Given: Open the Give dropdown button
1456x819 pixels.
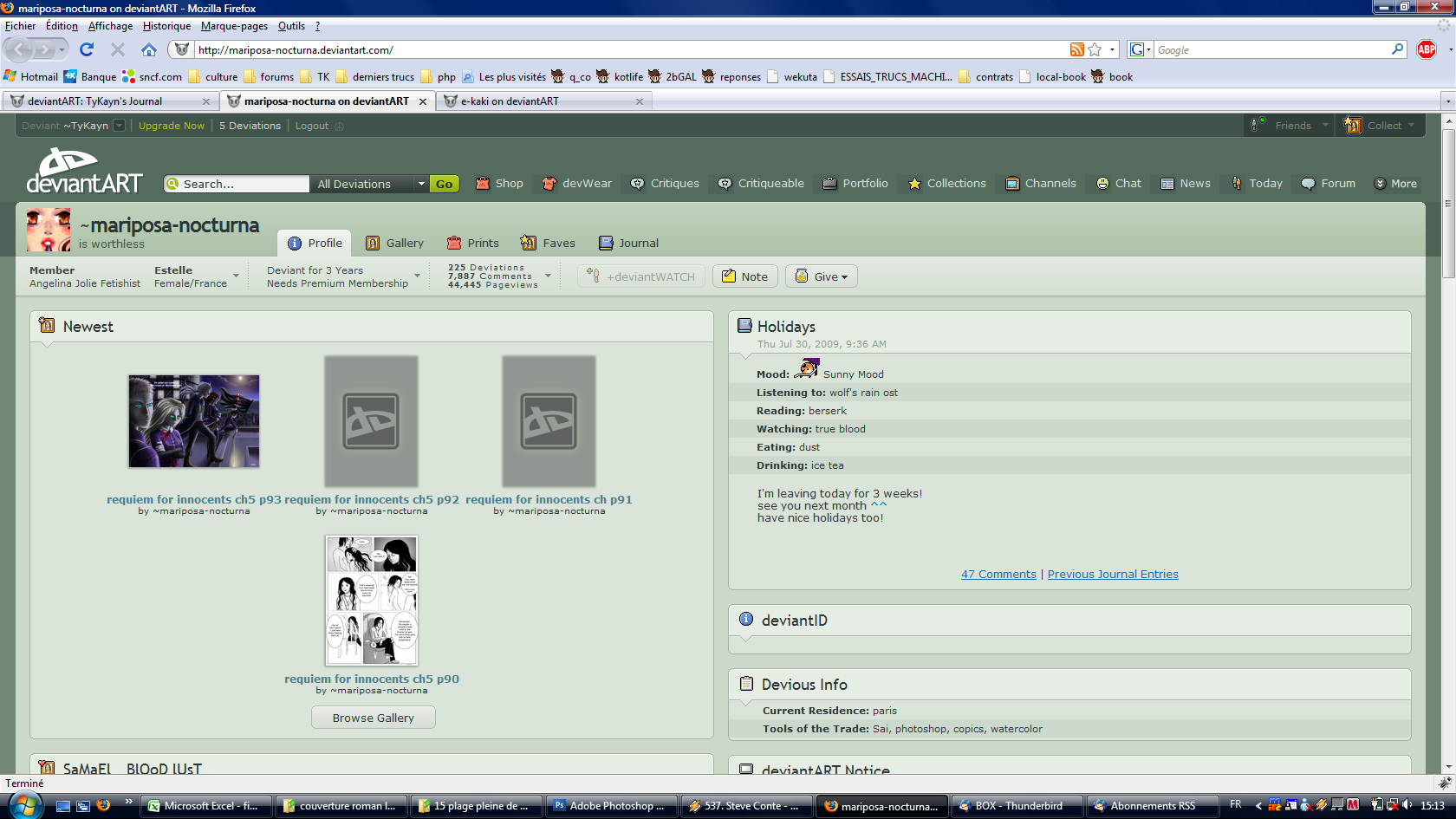Looking at the screenshot, I should [822, 276].
